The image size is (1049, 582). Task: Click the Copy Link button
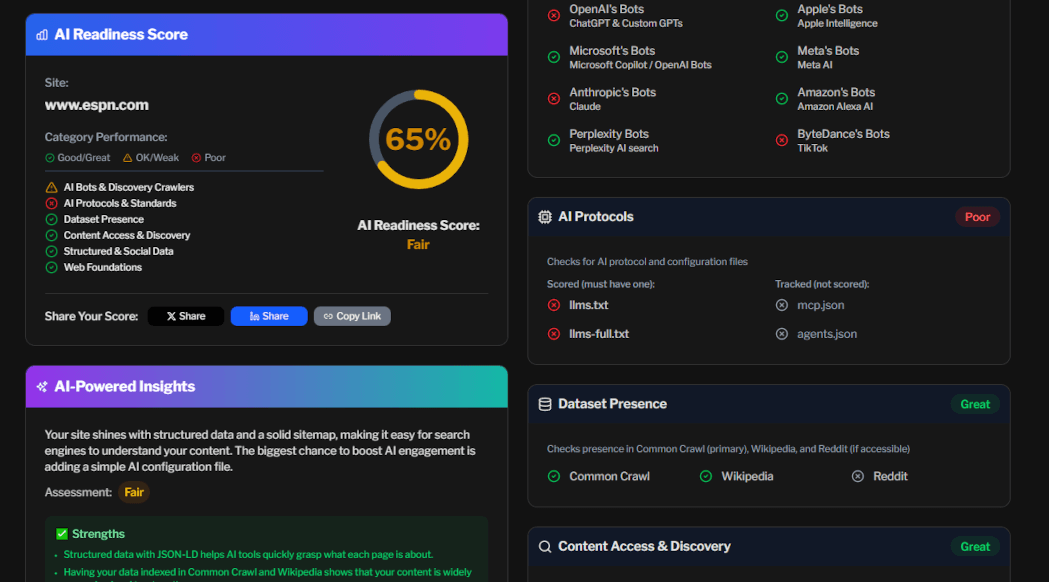352,316
